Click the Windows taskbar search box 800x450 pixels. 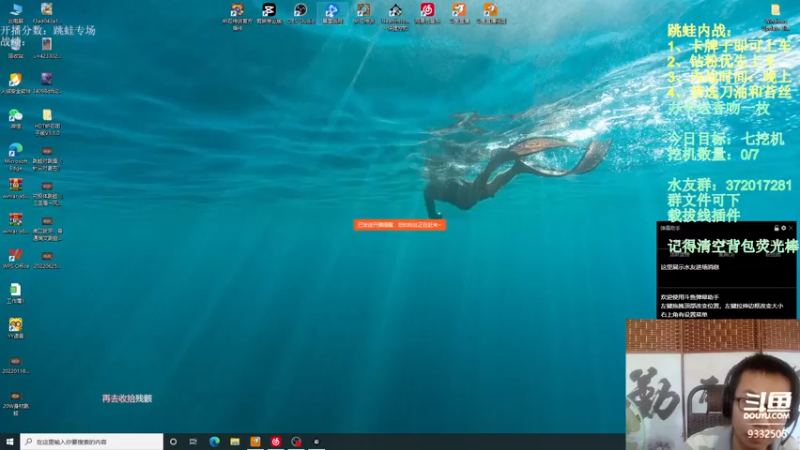[92, 442]
